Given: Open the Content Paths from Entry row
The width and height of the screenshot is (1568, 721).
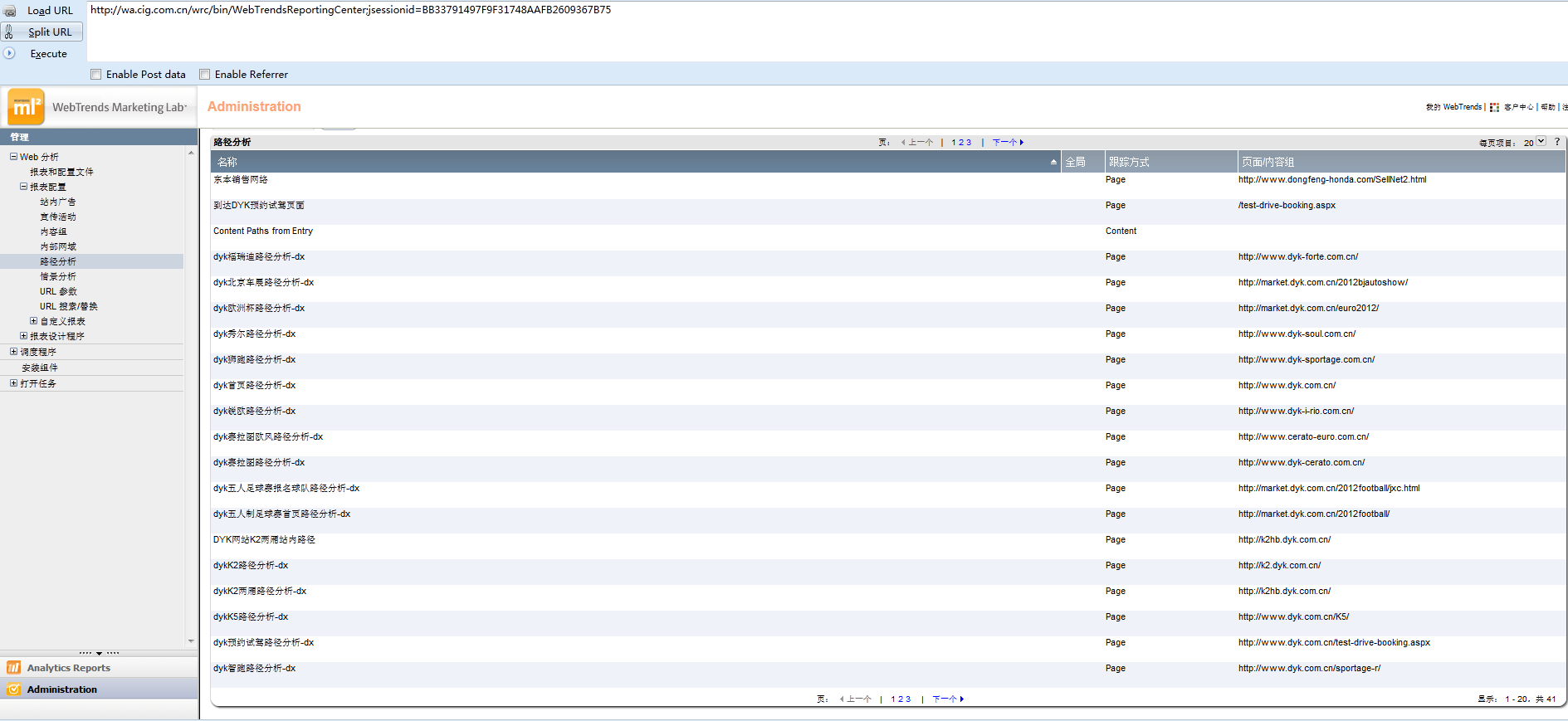Looking at the screenshot, I should pyautogui.click(x=263, y=231).
